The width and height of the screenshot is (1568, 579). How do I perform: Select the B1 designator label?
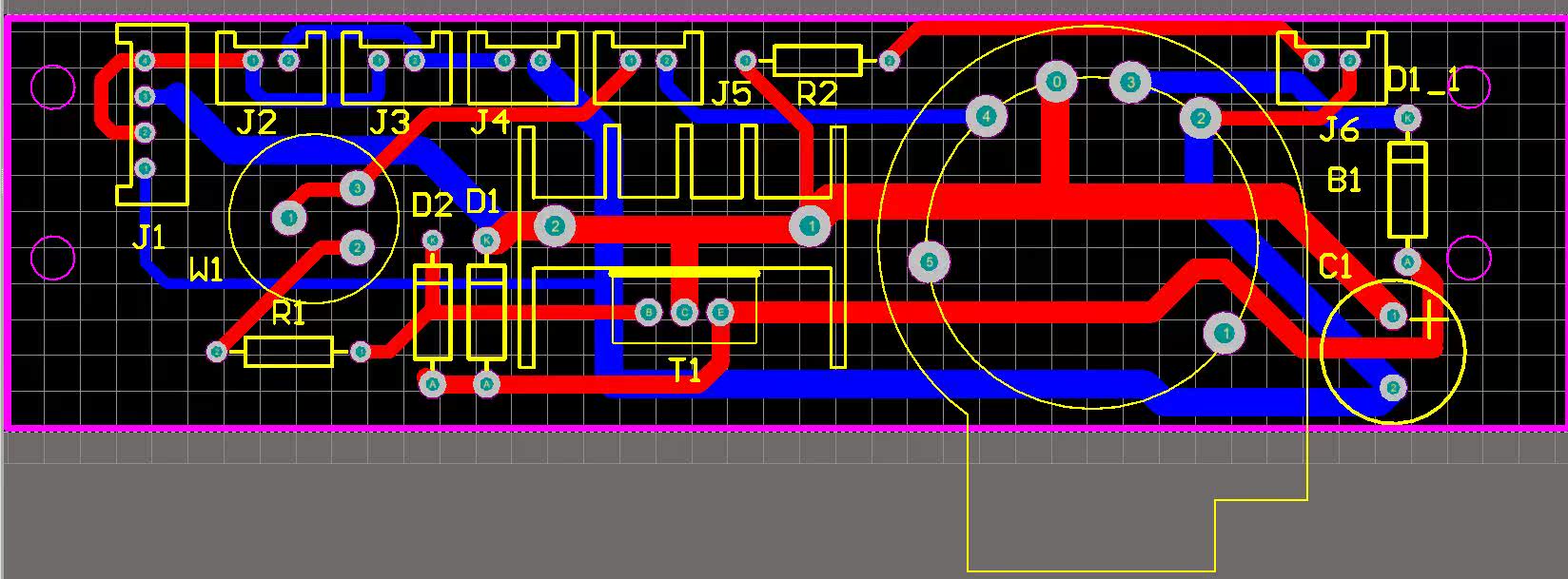pos(1343,180)
